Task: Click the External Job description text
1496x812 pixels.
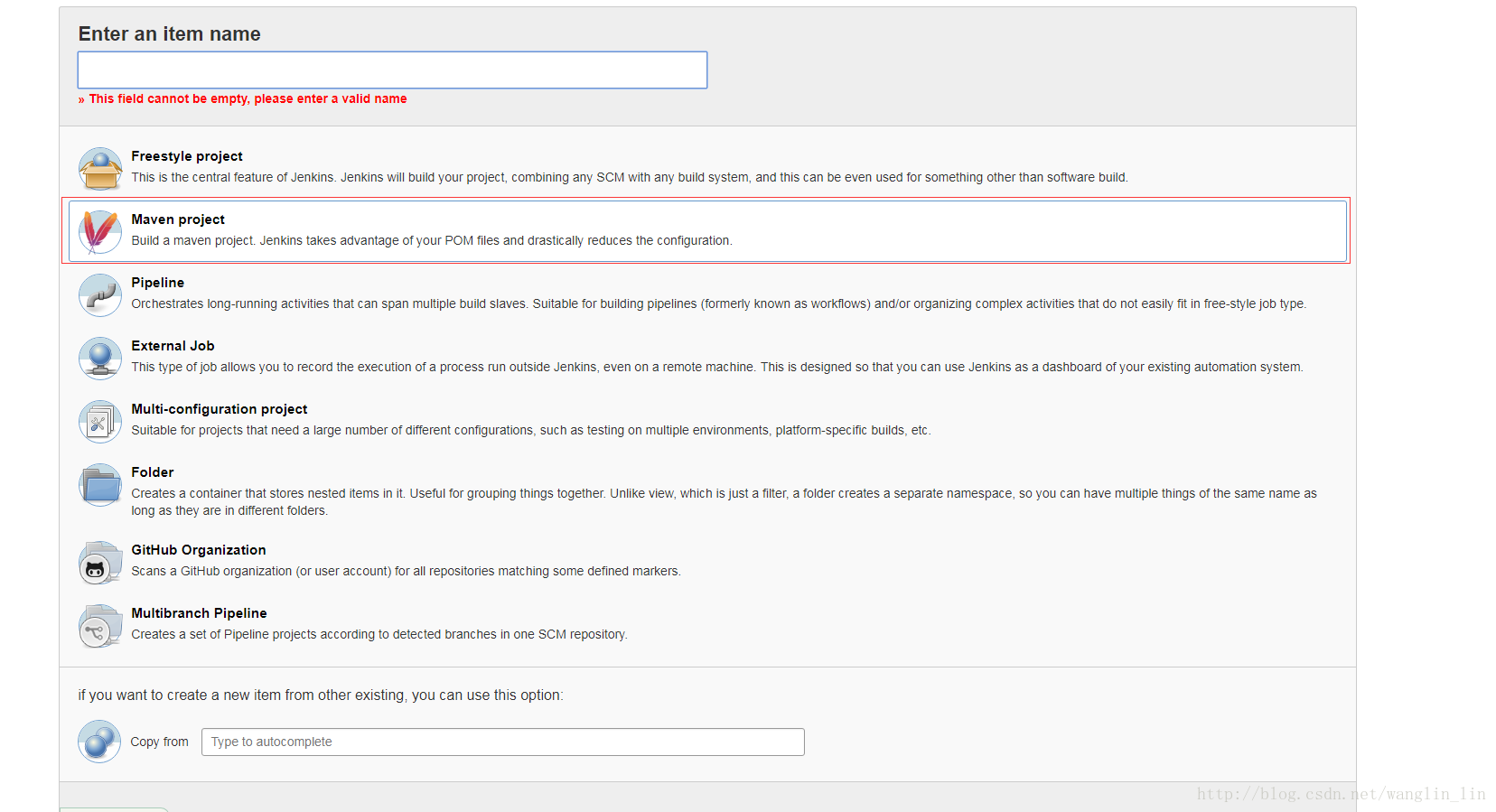Action: (x=717, y=367)
